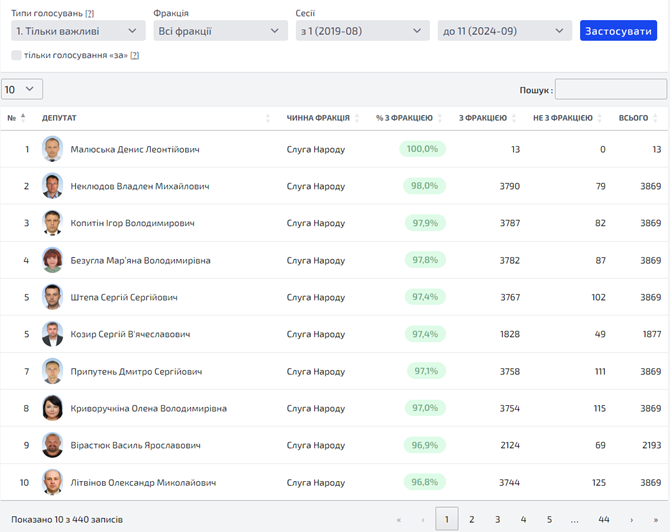670x532 pixels.
Task: Sort by 'З ФРАКЦІЄЮ' column
Action: (488, 118)
